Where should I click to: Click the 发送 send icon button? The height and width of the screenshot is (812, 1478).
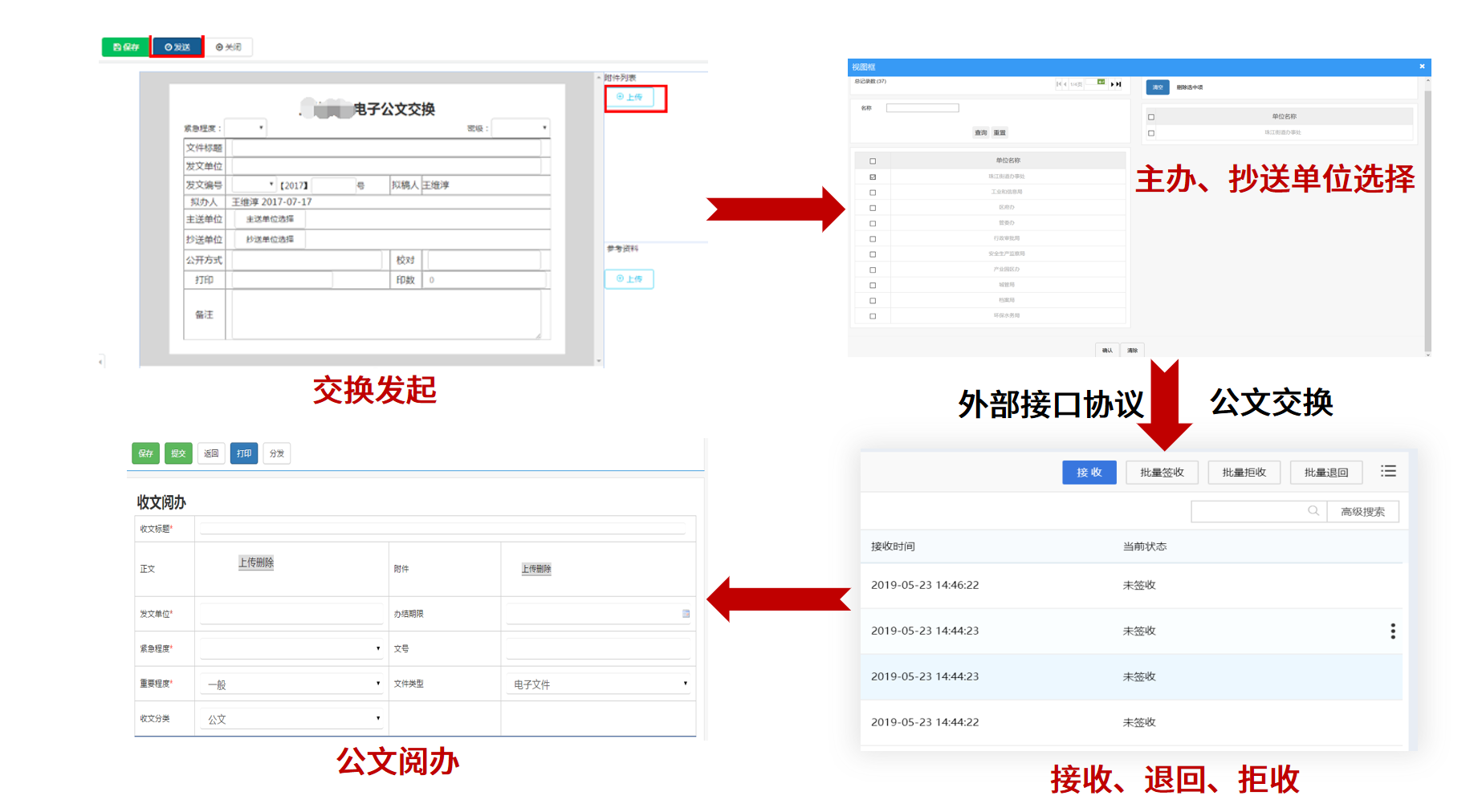177,46
